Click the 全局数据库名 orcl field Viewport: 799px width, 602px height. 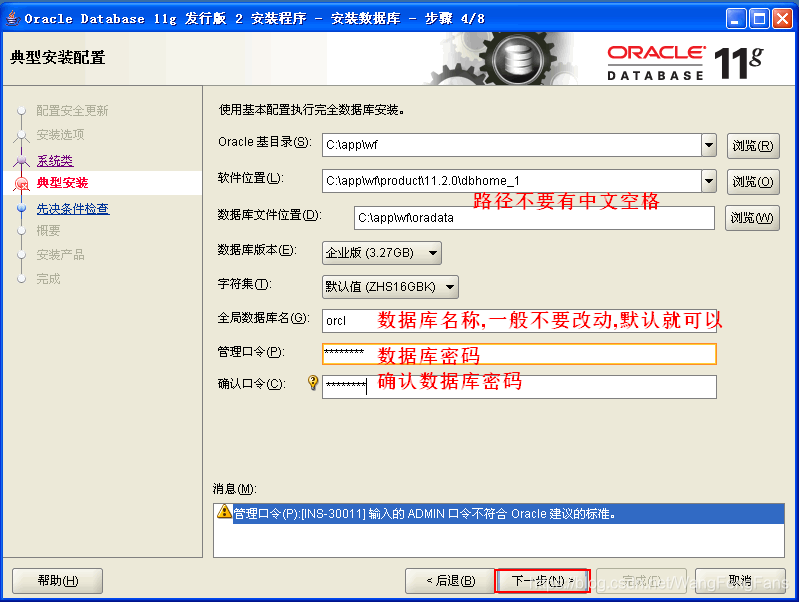(519, 321)
